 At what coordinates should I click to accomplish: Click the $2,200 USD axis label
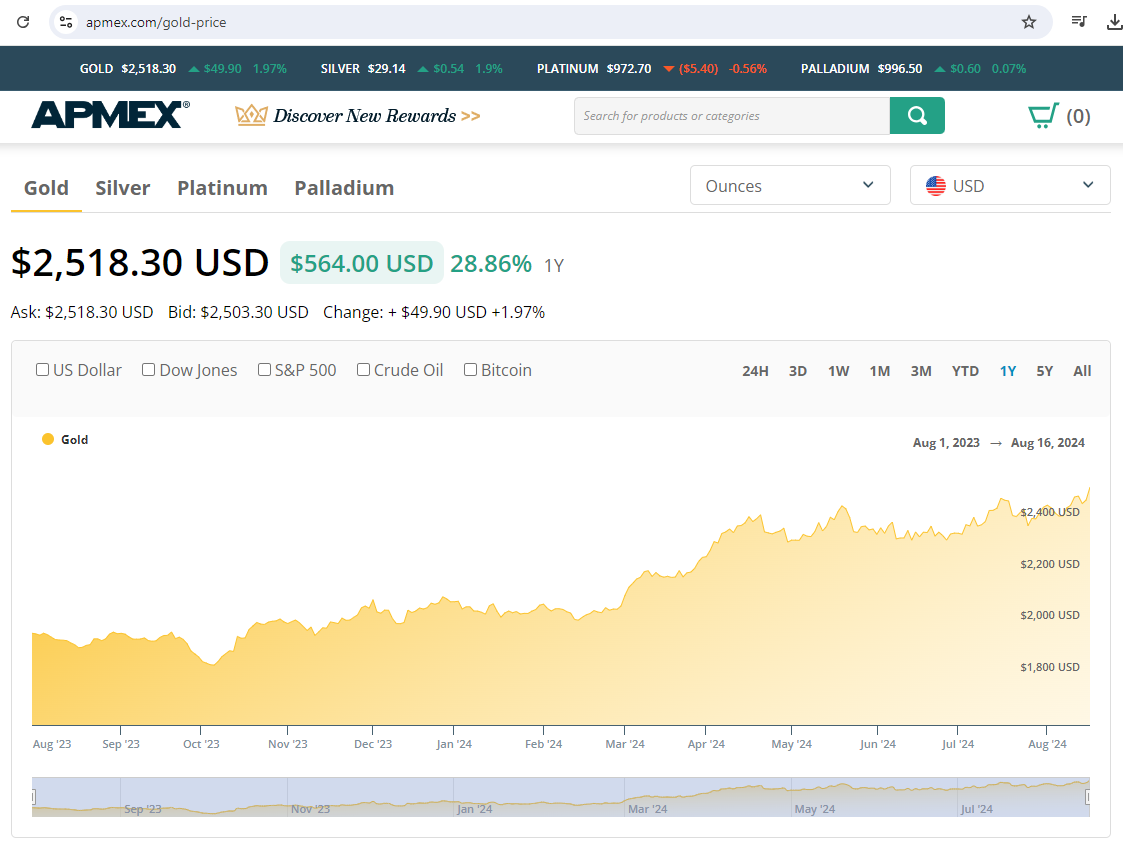point(1050,564)
